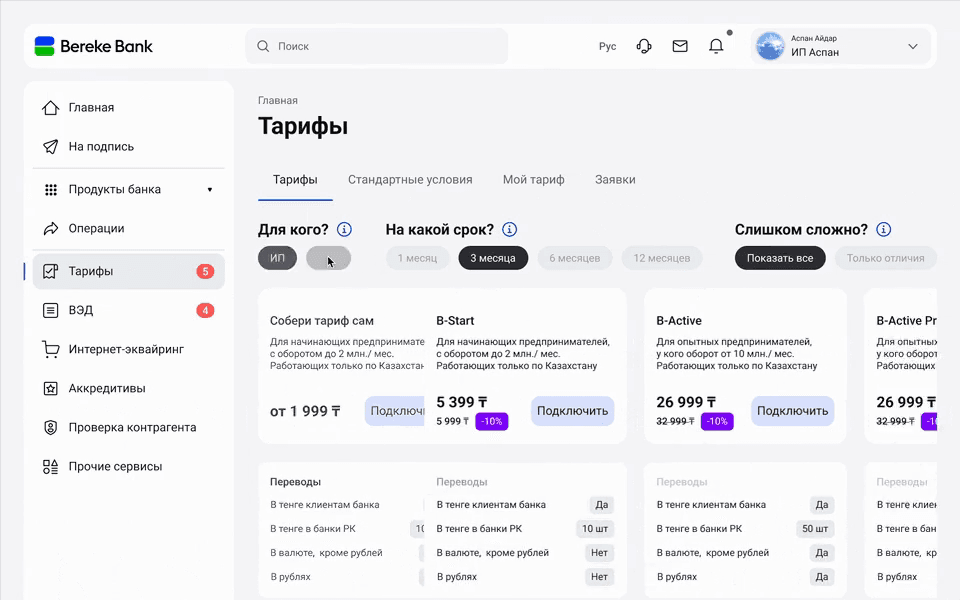
Task: Click info icon next to На какой срок?
Action: (509, 230)
